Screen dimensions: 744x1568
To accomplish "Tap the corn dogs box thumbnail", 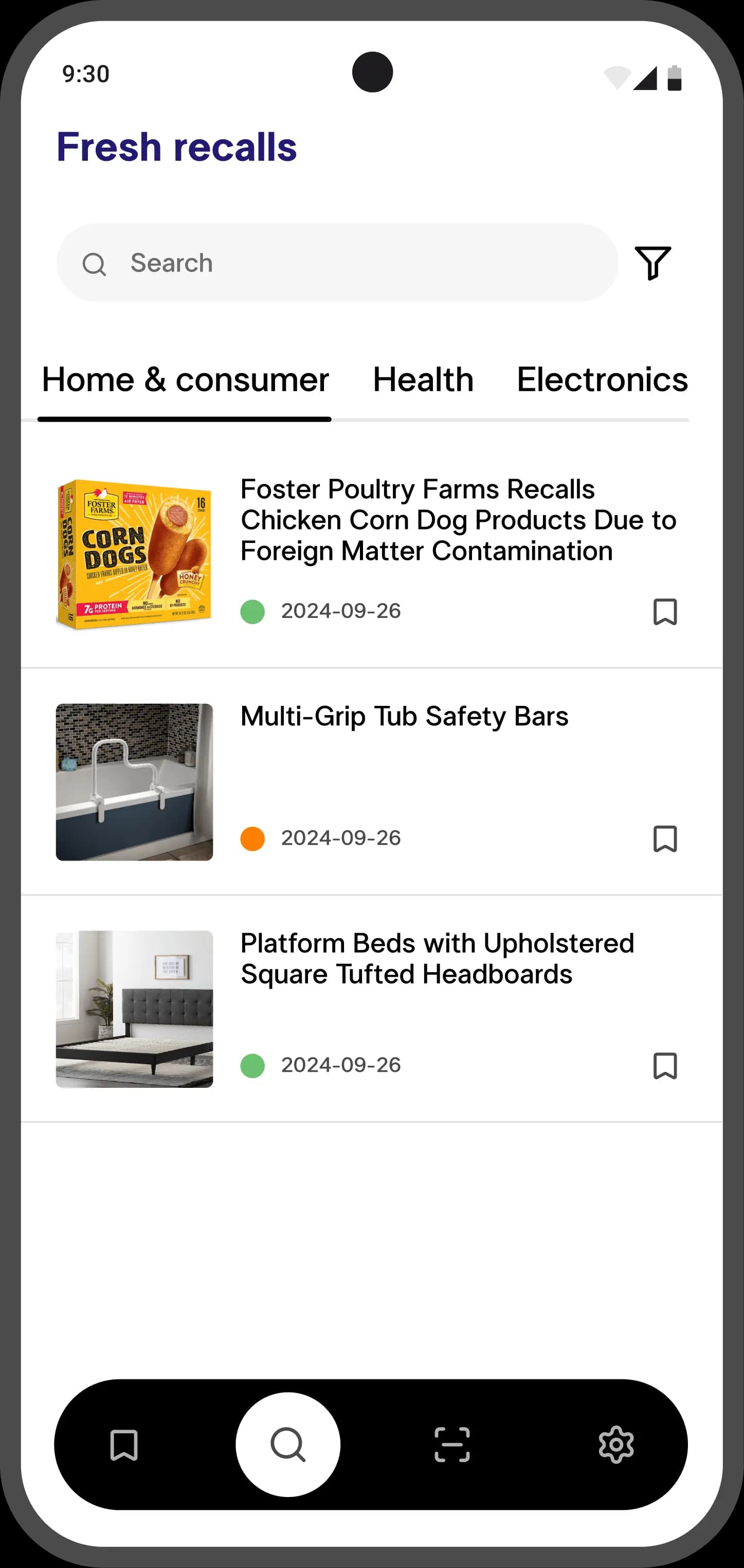I will point(135,555).
